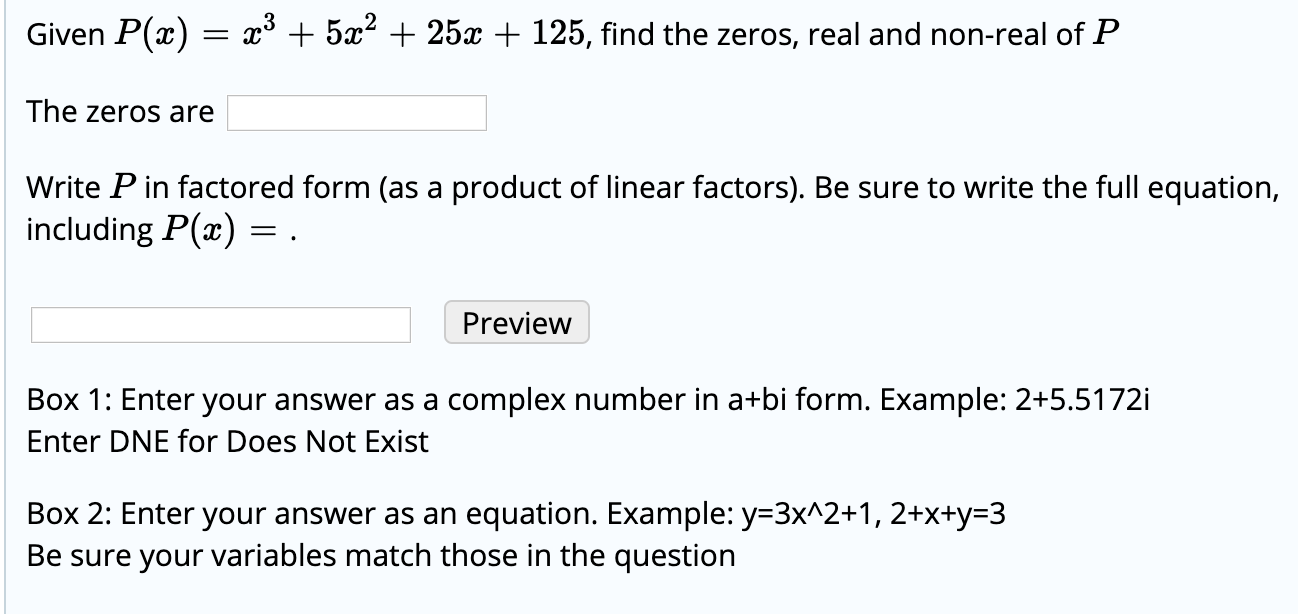The width and height of the screenshot is (1298, 614).
Task: Click the empty box next to 'The zeros are'
Action: [x=355, y=113]
